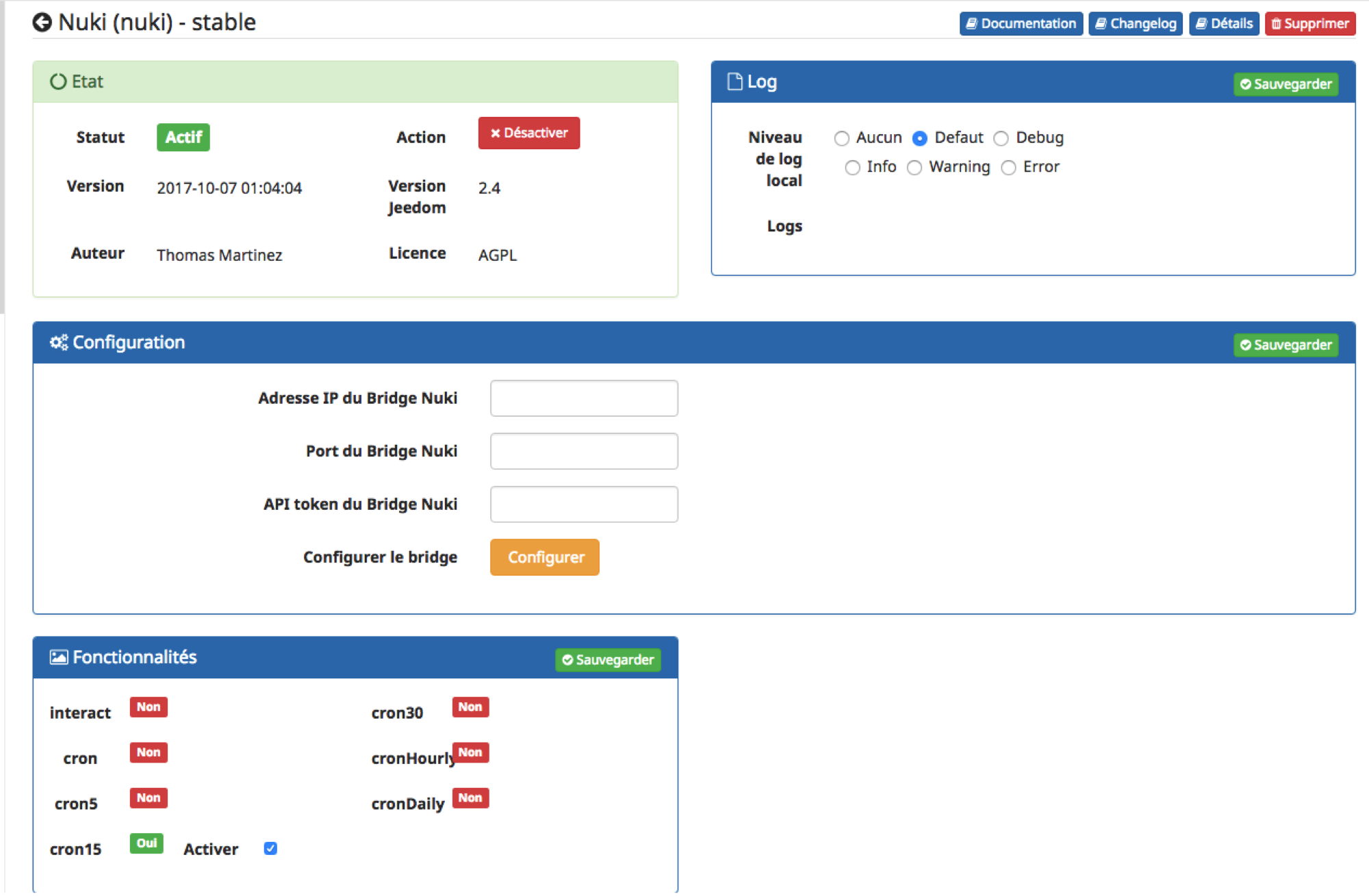Click the Non badge next to interact

pos(149,707)
